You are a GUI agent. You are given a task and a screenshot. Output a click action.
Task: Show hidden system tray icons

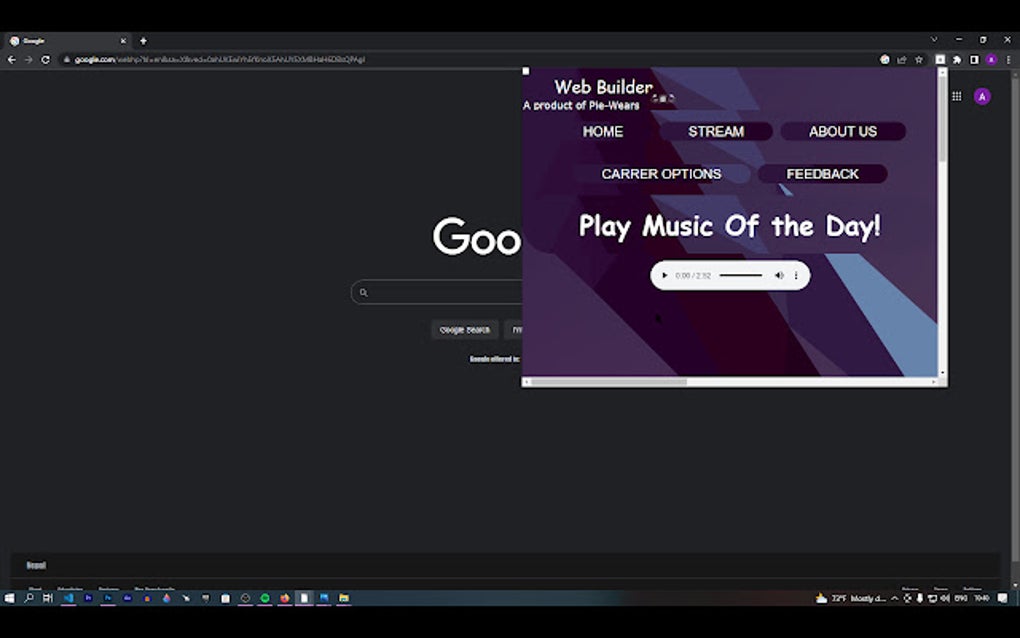tap(895, 598)
